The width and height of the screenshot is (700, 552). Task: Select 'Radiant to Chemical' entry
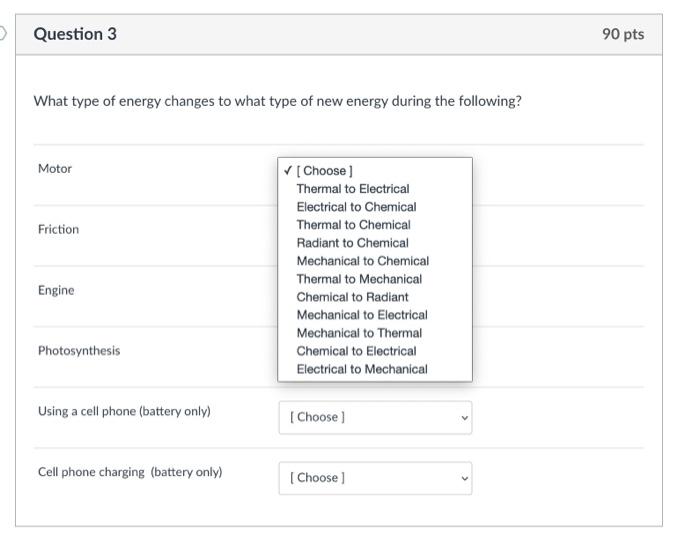click(x=352, y=243)
